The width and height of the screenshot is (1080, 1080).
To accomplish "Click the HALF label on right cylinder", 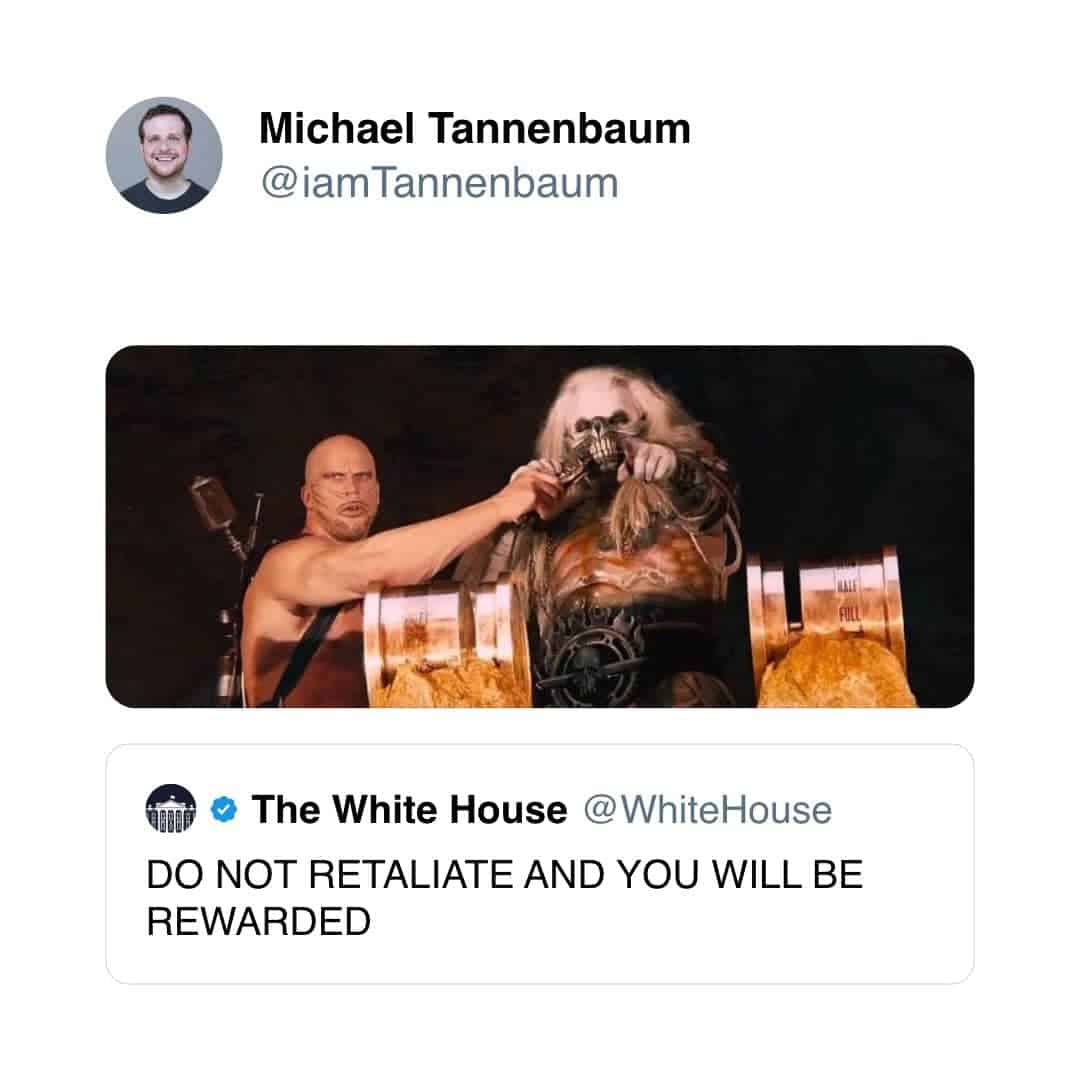I will pyautogui.click(x=849, y=587).
